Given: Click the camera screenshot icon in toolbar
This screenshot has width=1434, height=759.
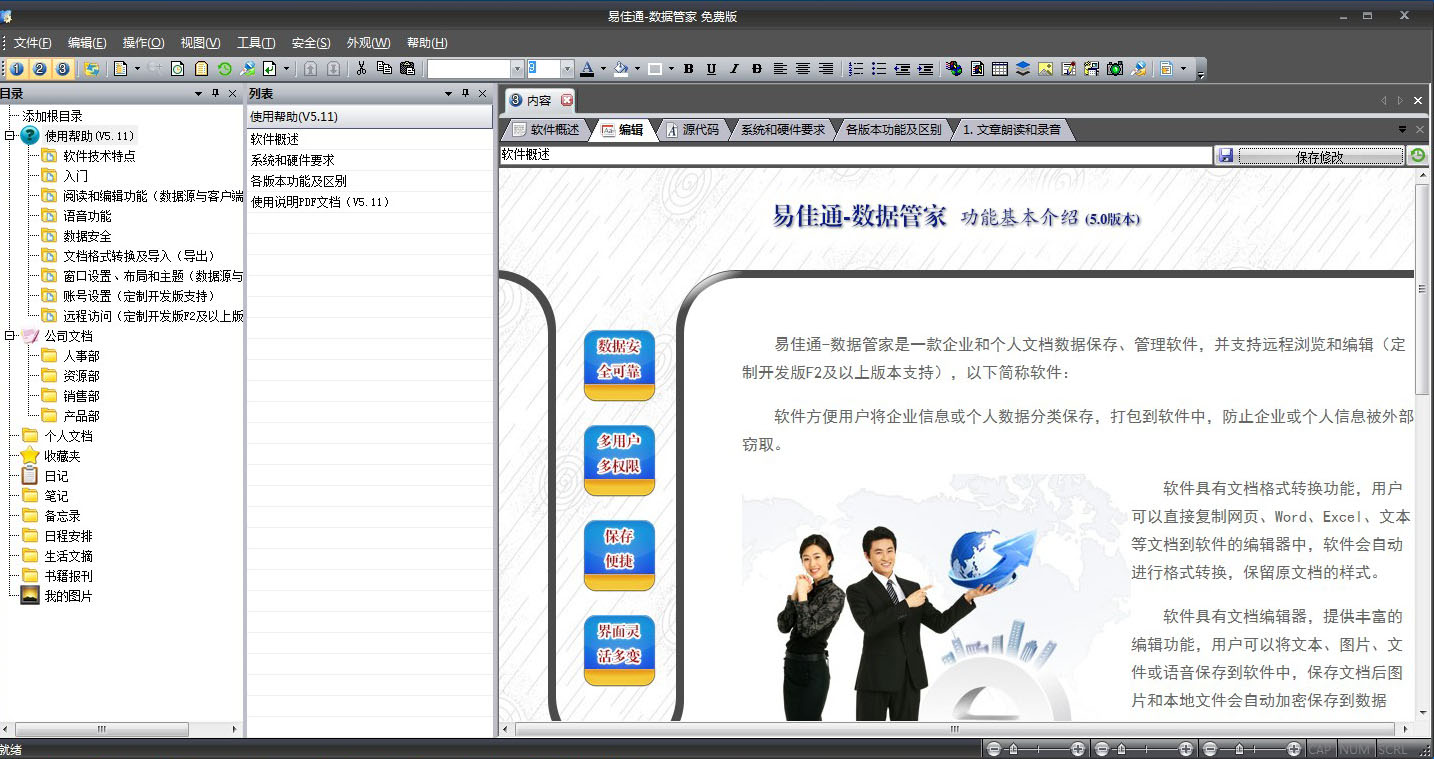Looking at the screenshot, I should click(1115, 69).
